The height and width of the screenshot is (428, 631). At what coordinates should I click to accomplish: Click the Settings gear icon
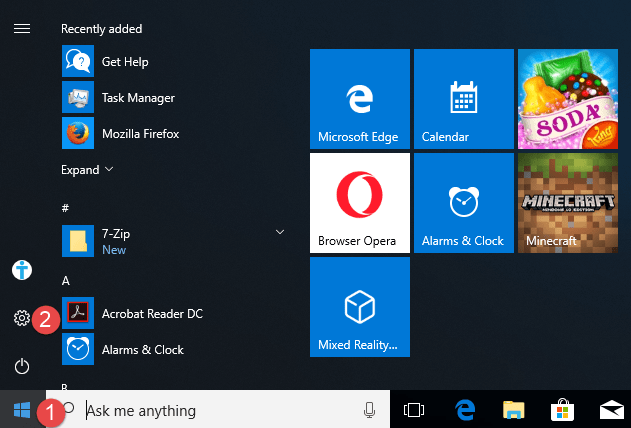point(21,318)
